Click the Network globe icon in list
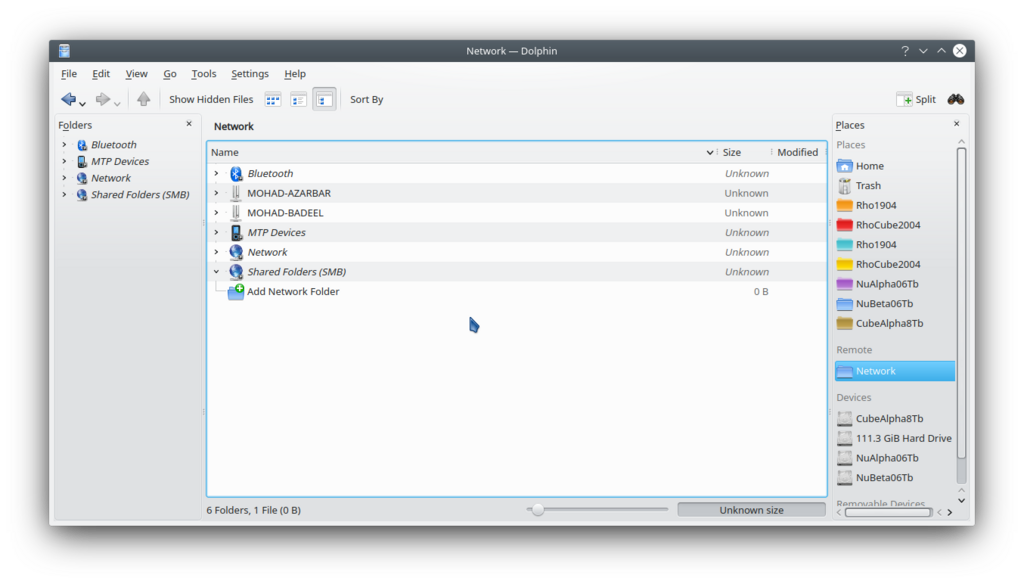The height and width of the screenshot is (584, 1024). point(236,251)
